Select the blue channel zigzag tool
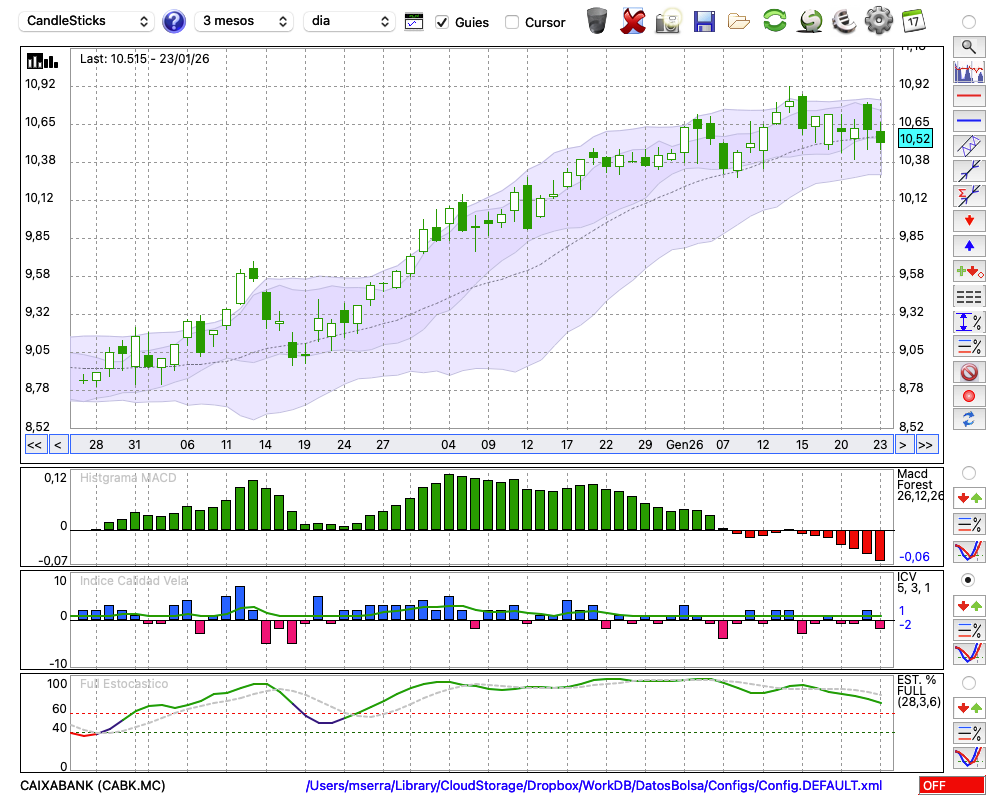The width and height of the screenshot is (1000, 800). pos(969,146)
